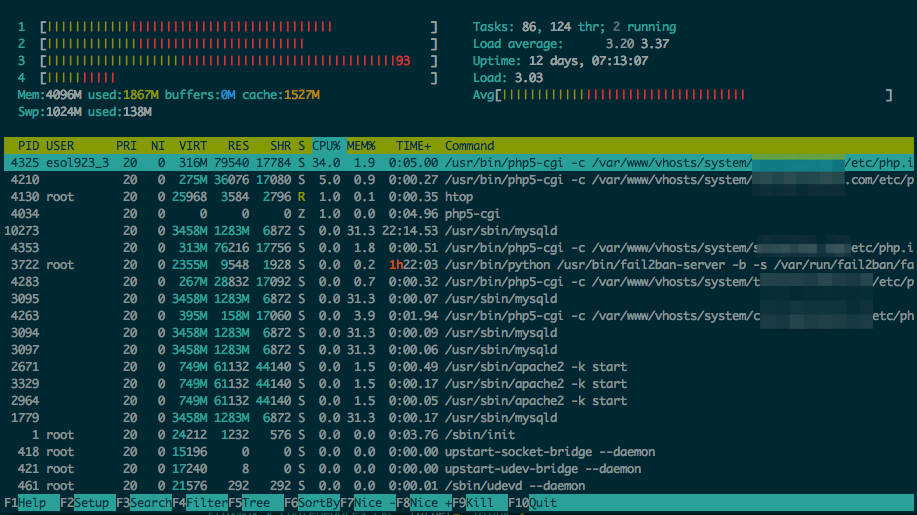Select process row PID 4283

click(x=458, y=281)
